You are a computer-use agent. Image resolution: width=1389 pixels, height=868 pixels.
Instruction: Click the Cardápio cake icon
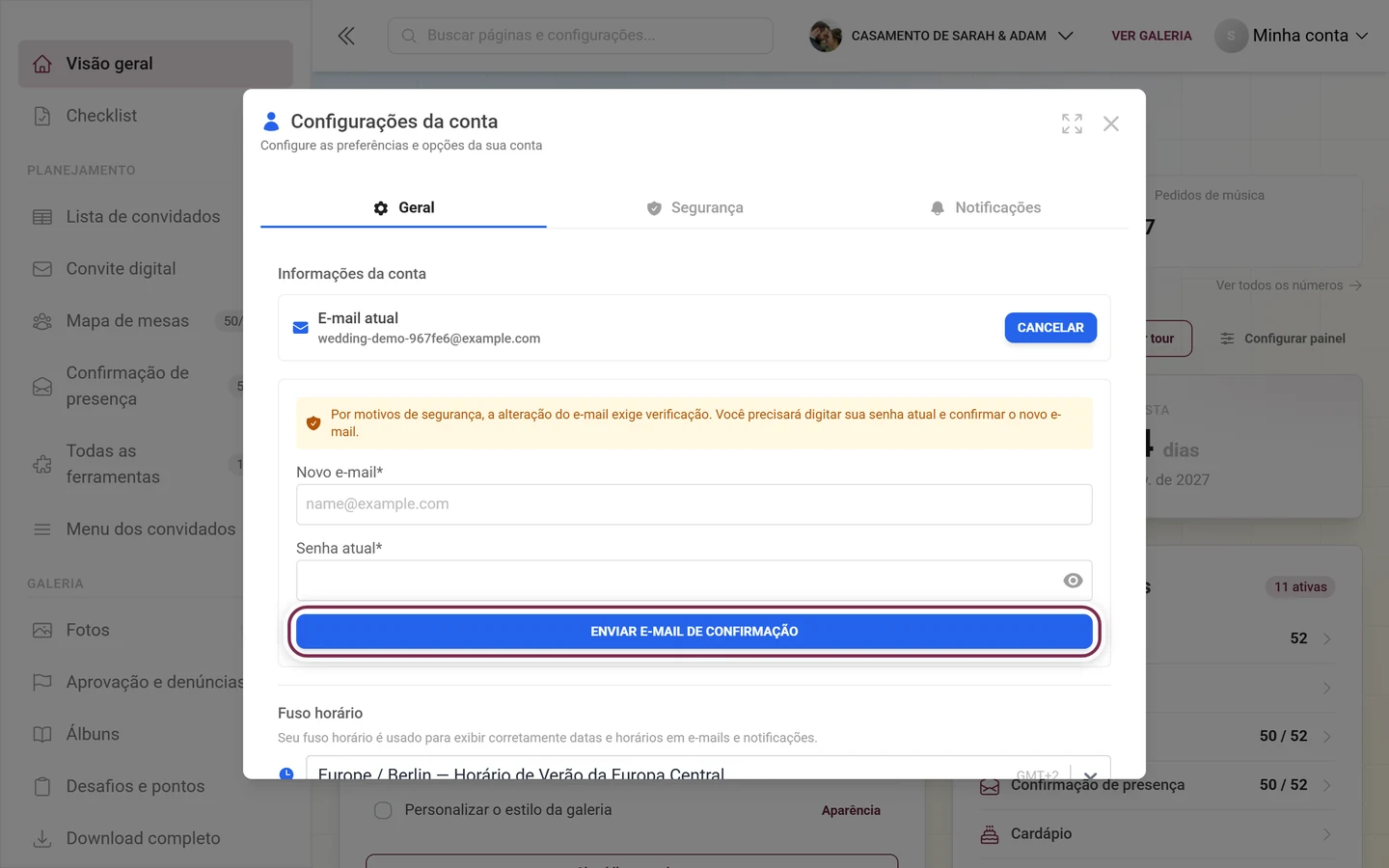(990, 834)
